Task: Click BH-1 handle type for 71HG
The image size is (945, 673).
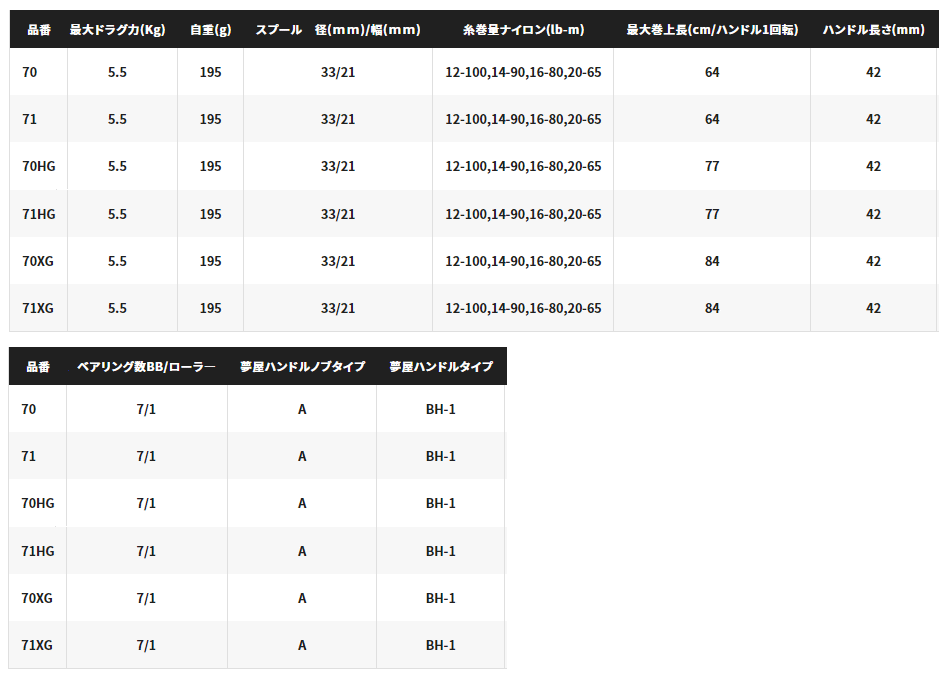Action: click(x=441, y=551)
